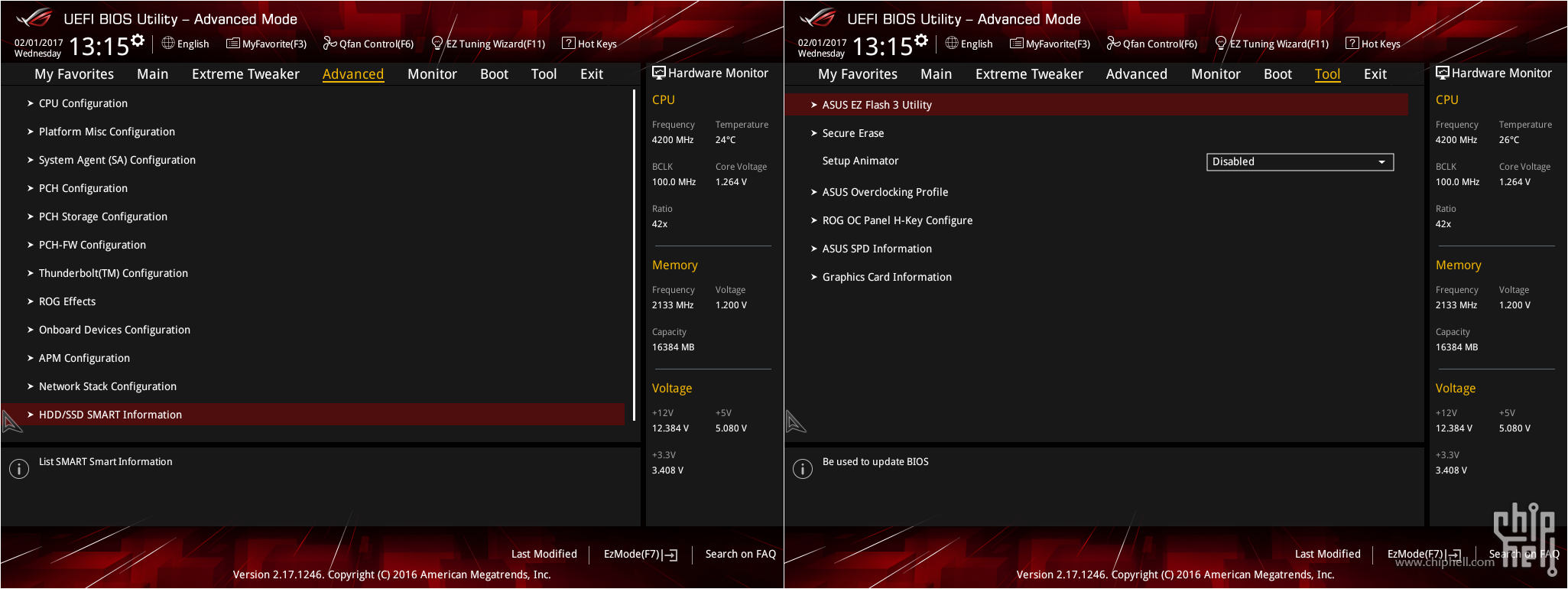1568x589 pixels.
Task: Switch to Tool tab in left screen
Action: click(544, 74)
